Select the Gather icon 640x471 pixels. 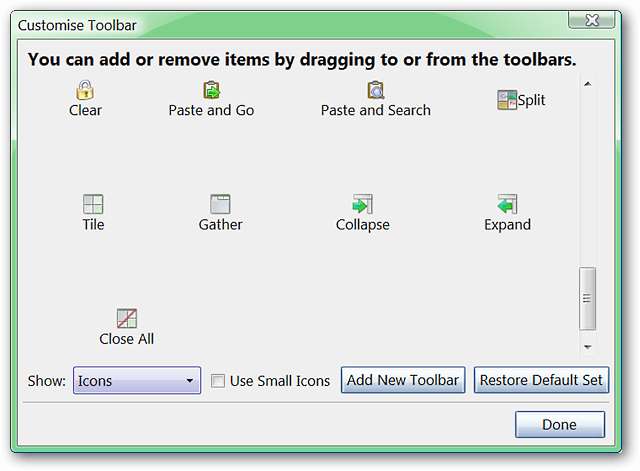pyautogui.click(x=220, y=204)
